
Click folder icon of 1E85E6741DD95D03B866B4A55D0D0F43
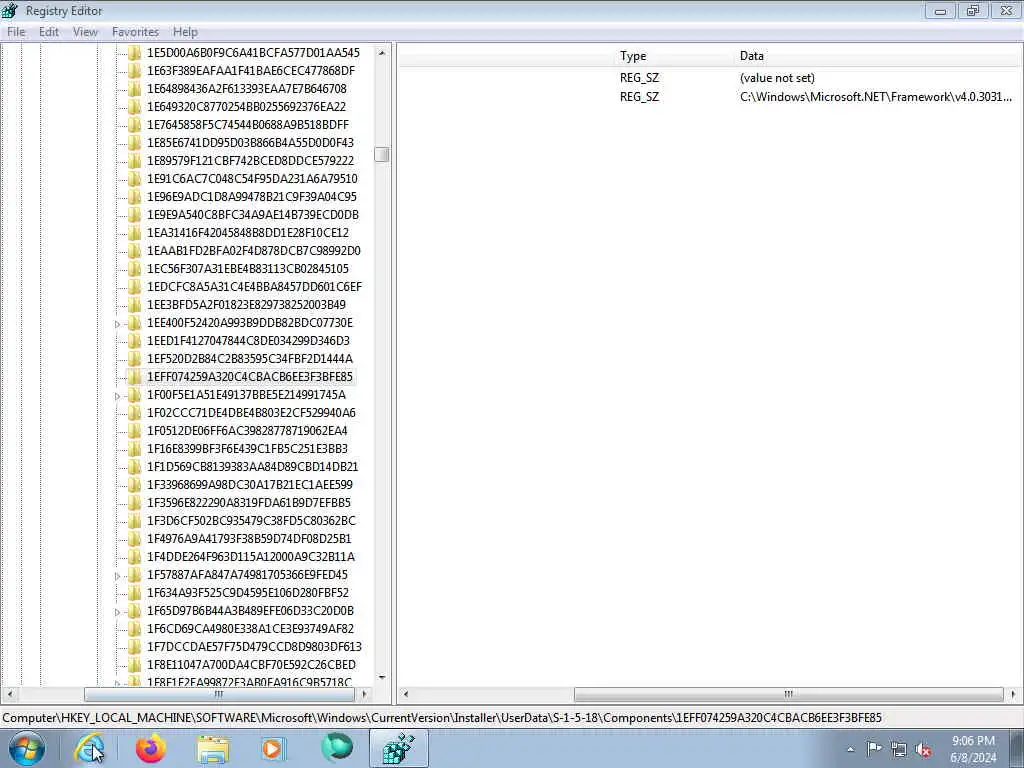[135, 142]
